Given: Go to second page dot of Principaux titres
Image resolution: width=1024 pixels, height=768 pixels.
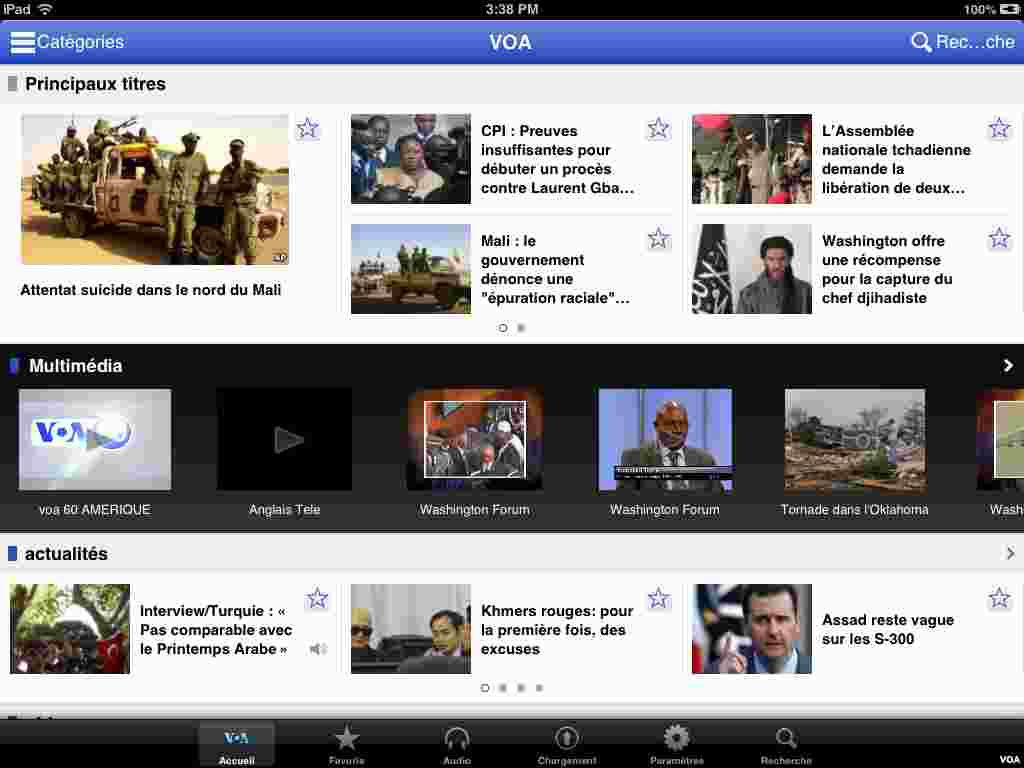Looking at the screenshot, I should pos(521,328).
